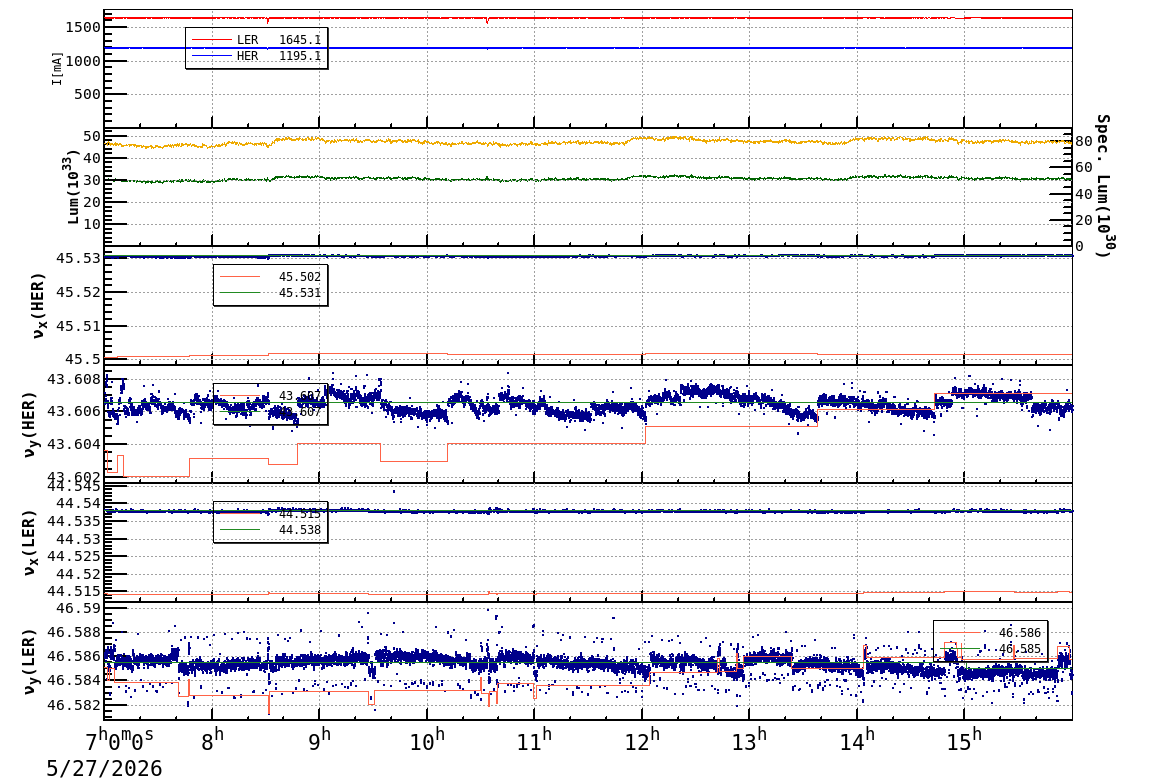Click the 44.52 tick on νx(LER) axis
This screenshot has width=1154, height=782.
(79, 575)
